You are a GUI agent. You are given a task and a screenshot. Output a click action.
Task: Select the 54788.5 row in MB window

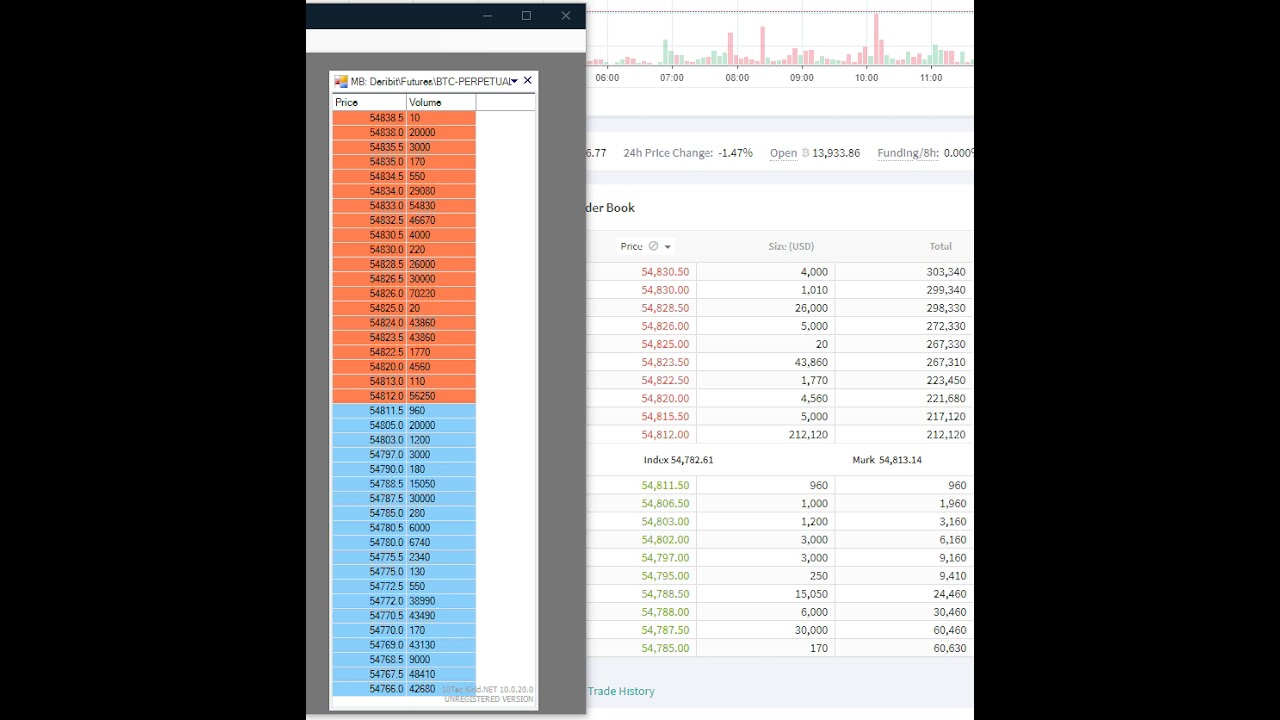[404, 484]
